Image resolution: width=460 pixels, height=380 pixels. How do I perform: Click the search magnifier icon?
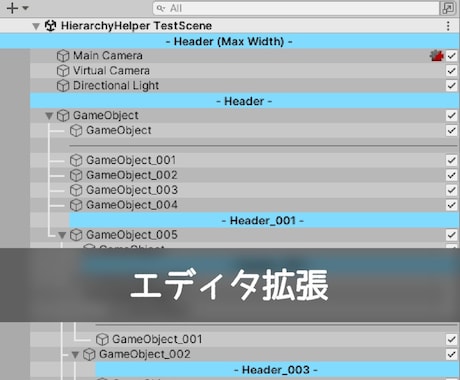coord(161,8)
